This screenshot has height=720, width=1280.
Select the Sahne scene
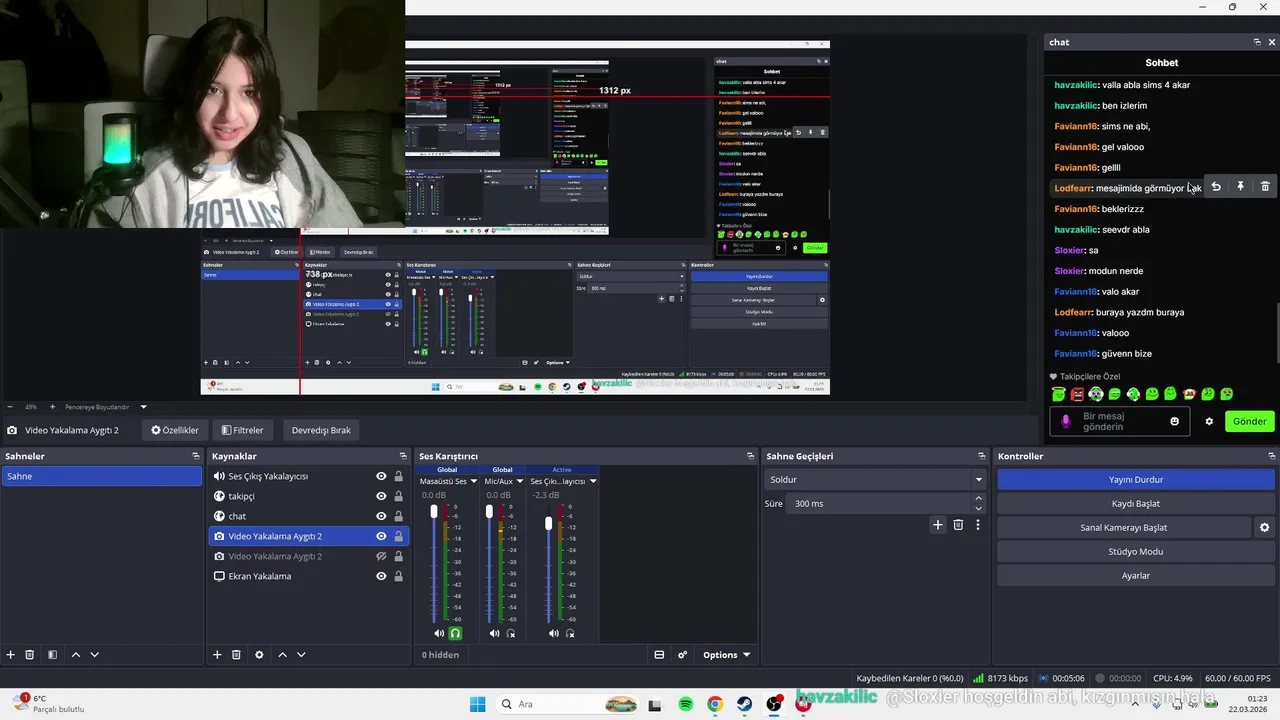click(x=101, y=476)
